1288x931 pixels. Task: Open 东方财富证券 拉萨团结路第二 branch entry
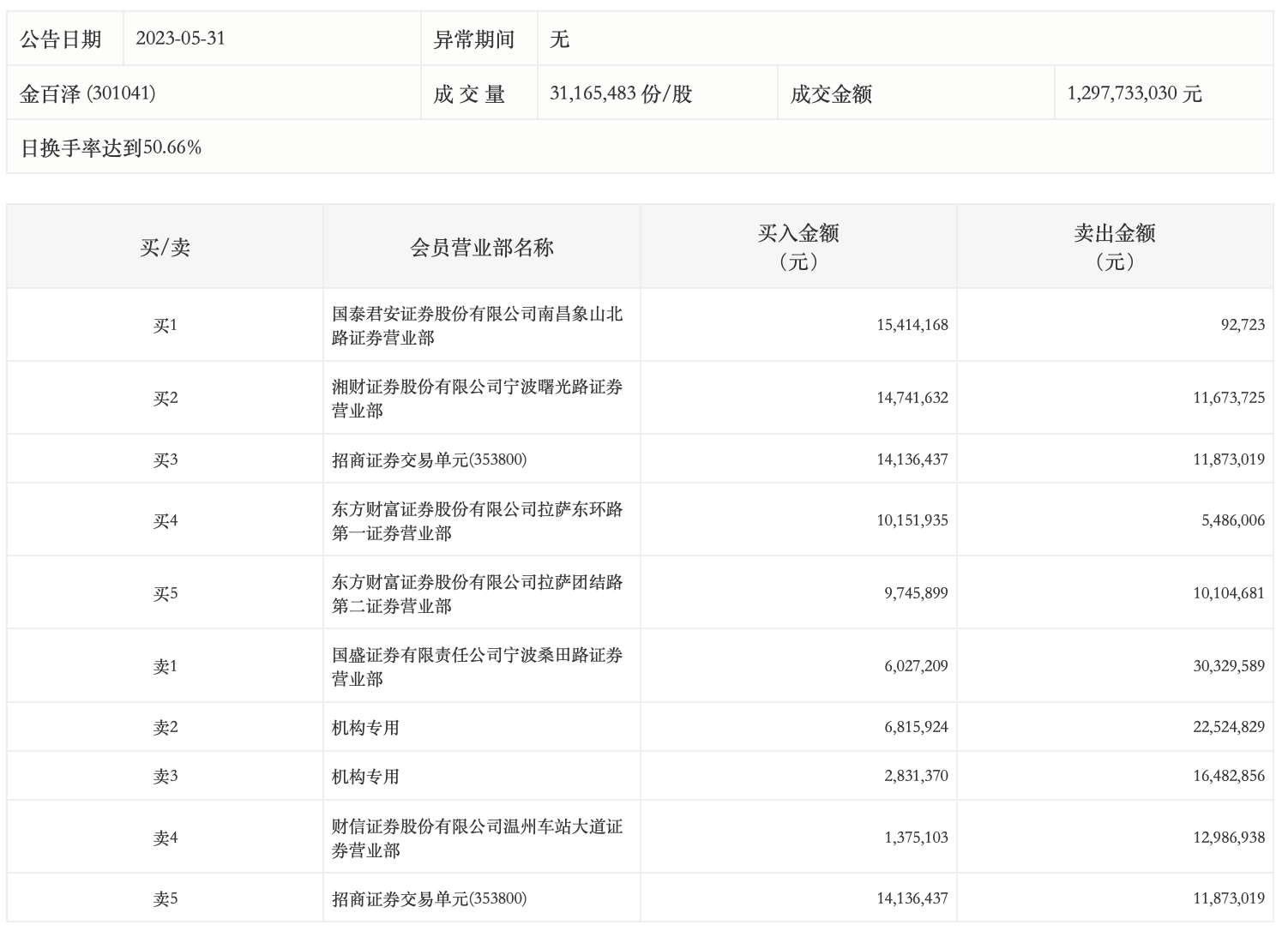477,594
